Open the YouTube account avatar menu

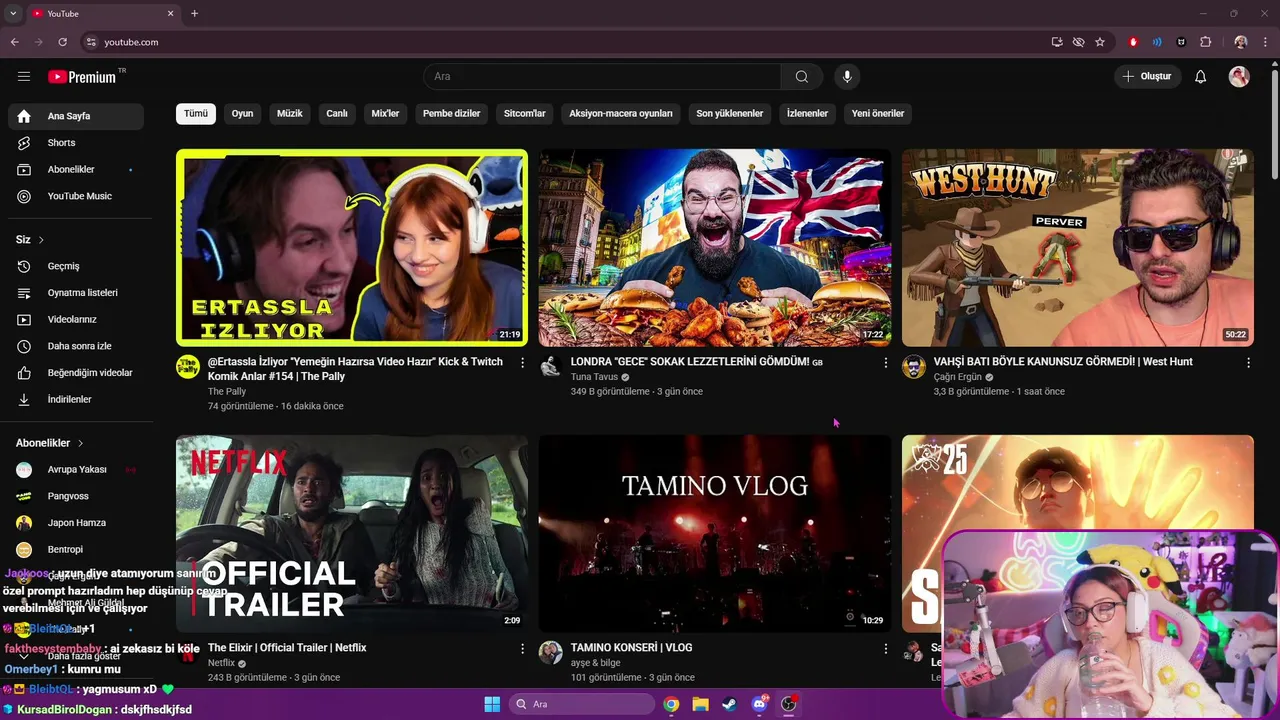click(1239, 77)
